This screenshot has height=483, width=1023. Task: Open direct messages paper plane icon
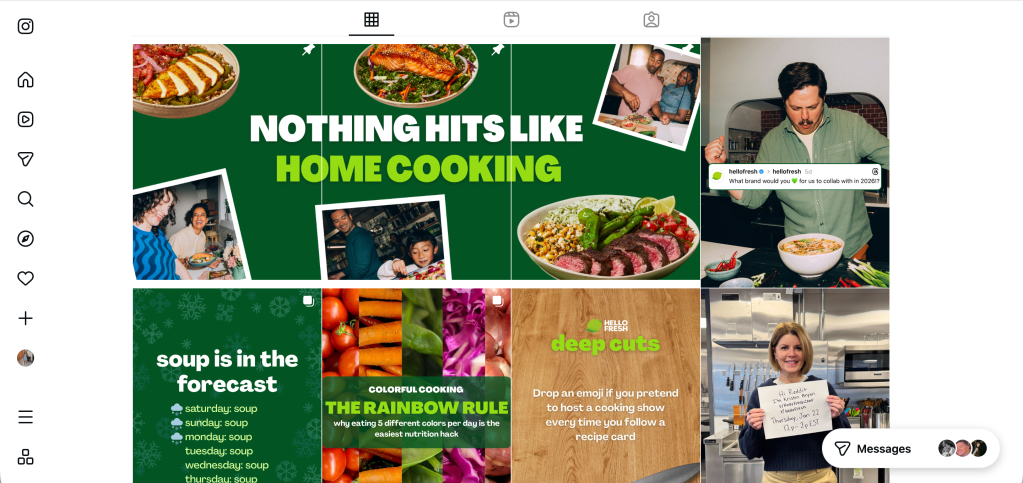[x=25, y=159]
